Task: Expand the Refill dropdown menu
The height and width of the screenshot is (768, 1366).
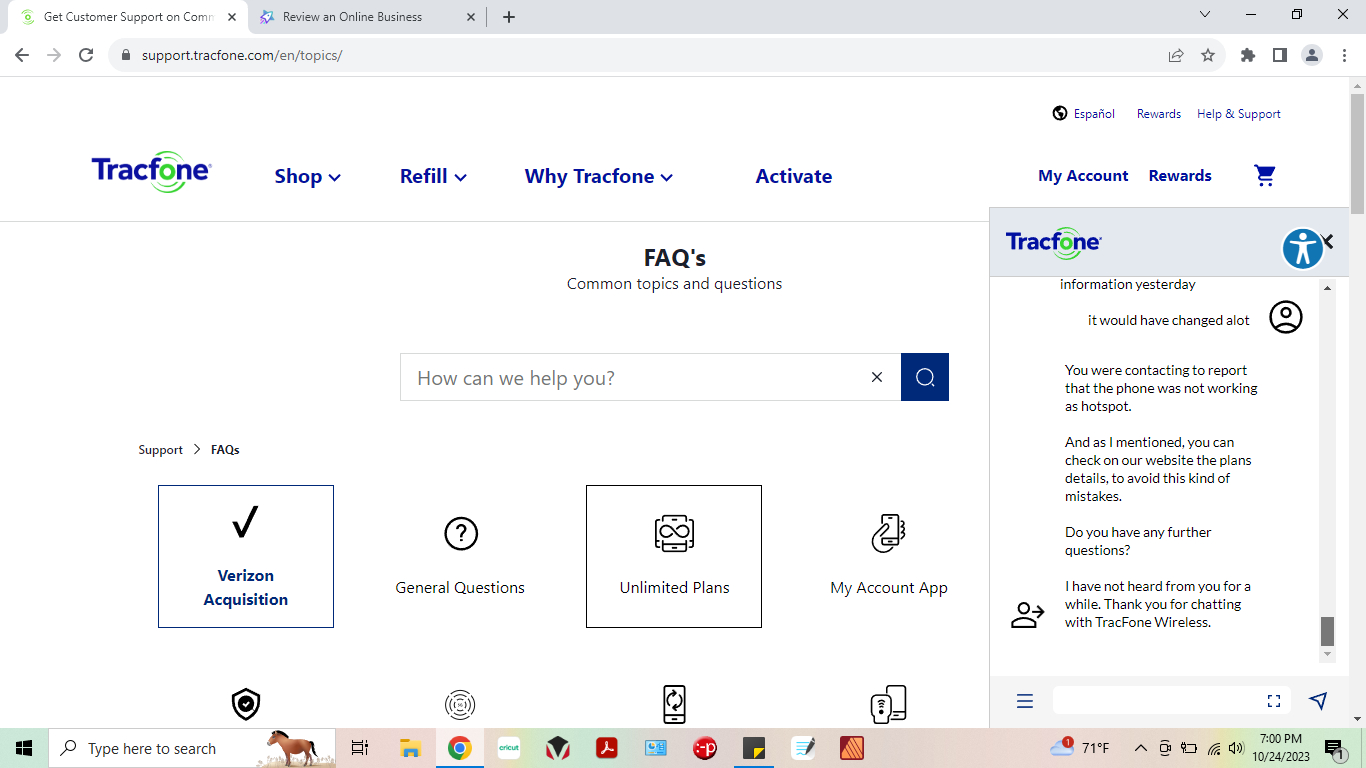Action: point(432,177)
